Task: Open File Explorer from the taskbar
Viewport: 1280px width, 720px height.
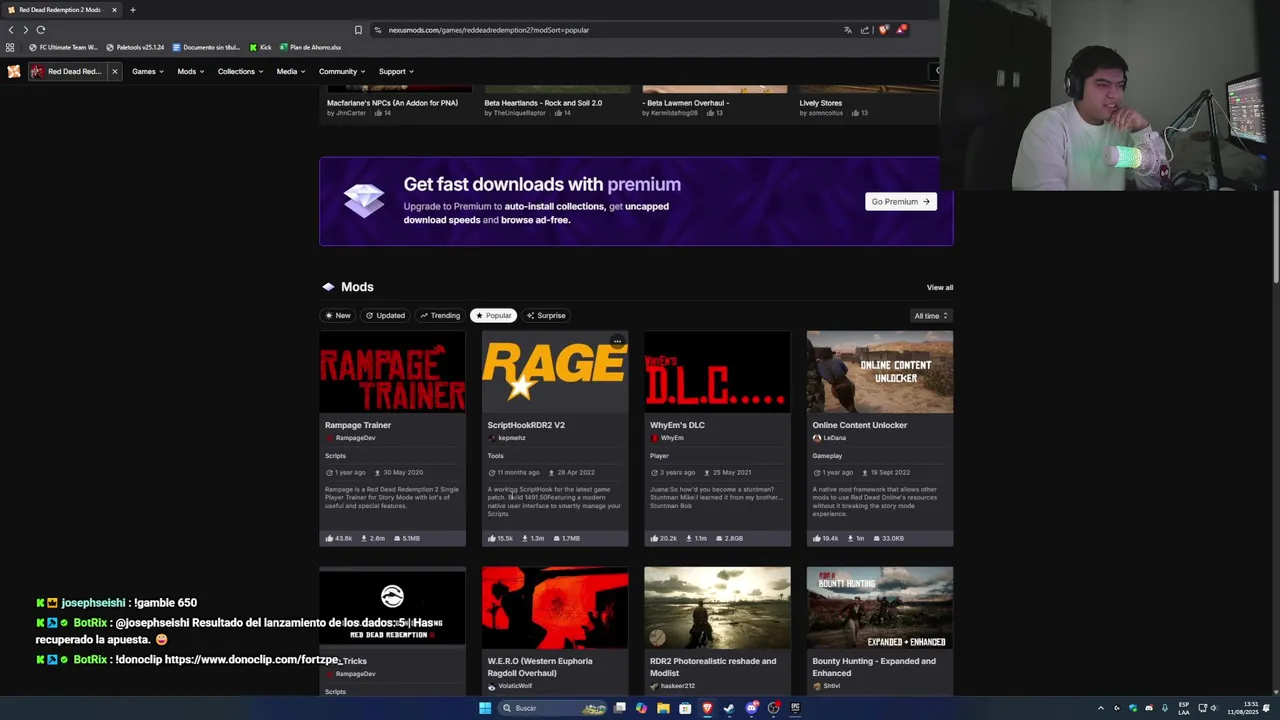Action: coord(663,708)
